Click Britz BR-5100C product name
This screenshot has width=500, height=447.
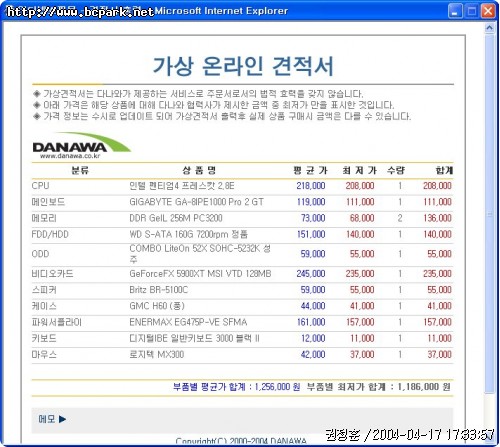(x=159, y=290)
